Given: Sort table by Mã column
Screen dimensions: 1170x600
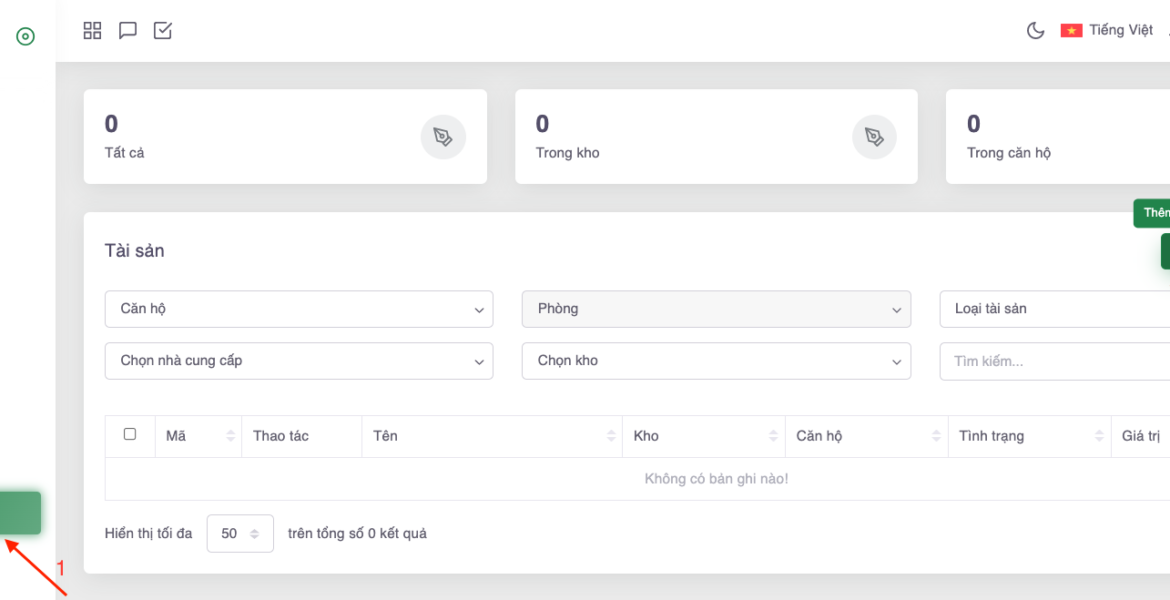Looking at the screenshot, I should tap(198, 436).
